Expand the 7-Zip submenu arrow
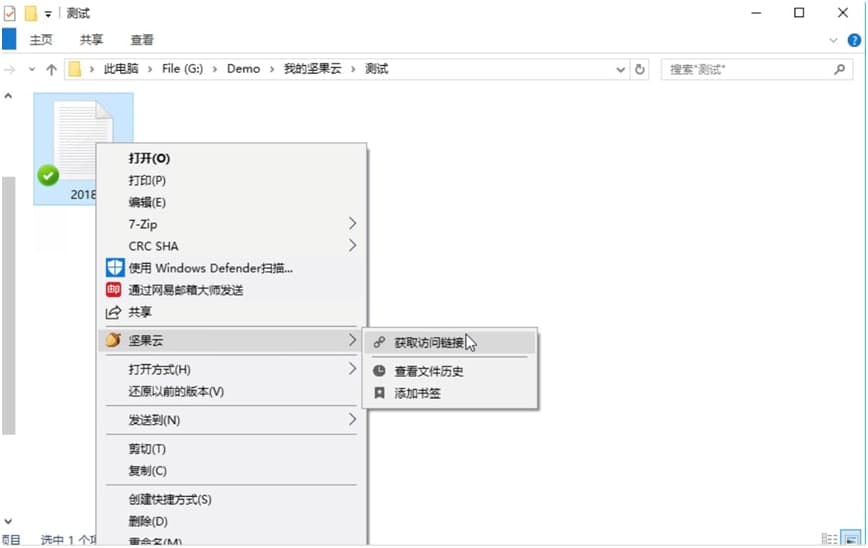The height and width of the screenshot is (548, 868). [352, 224]
